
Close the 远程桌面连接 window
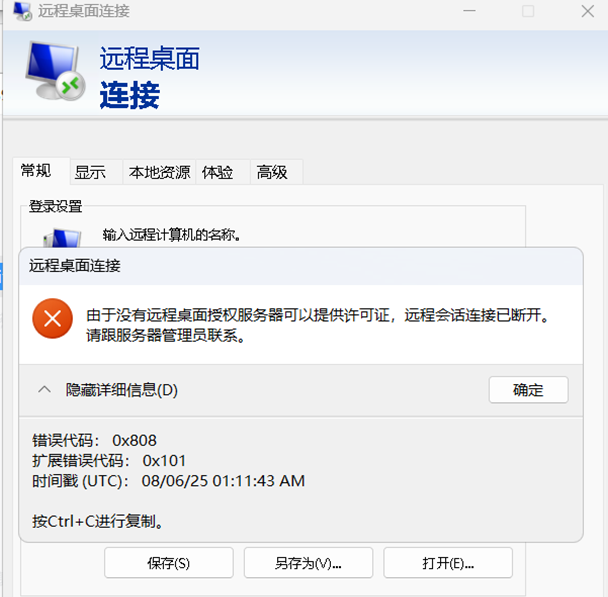[588, 11]
